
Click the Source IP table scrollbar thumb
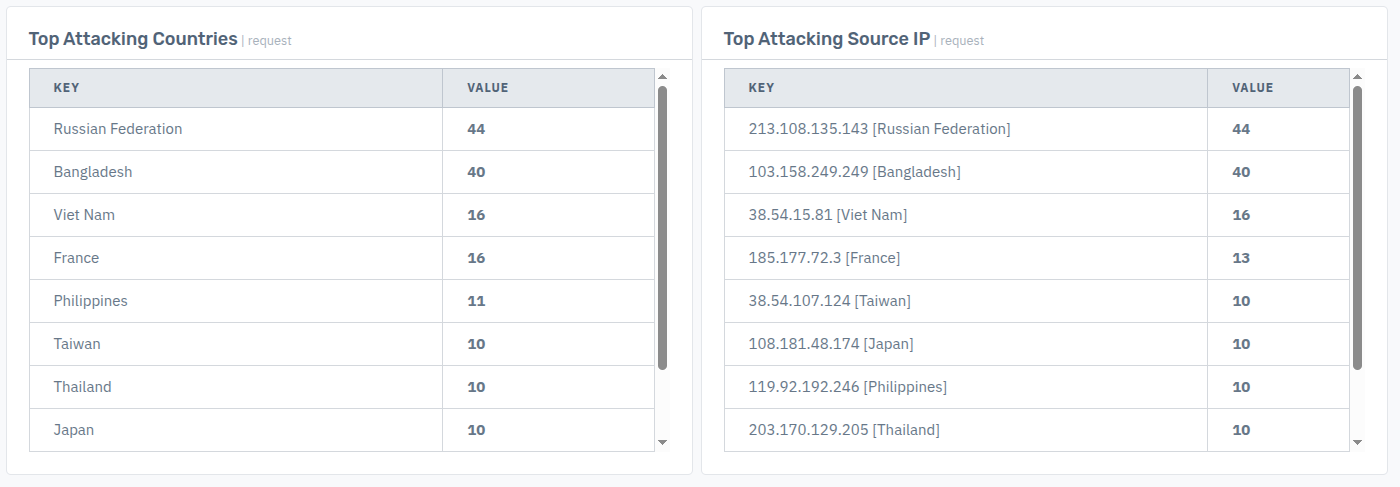coord(1357,228)
